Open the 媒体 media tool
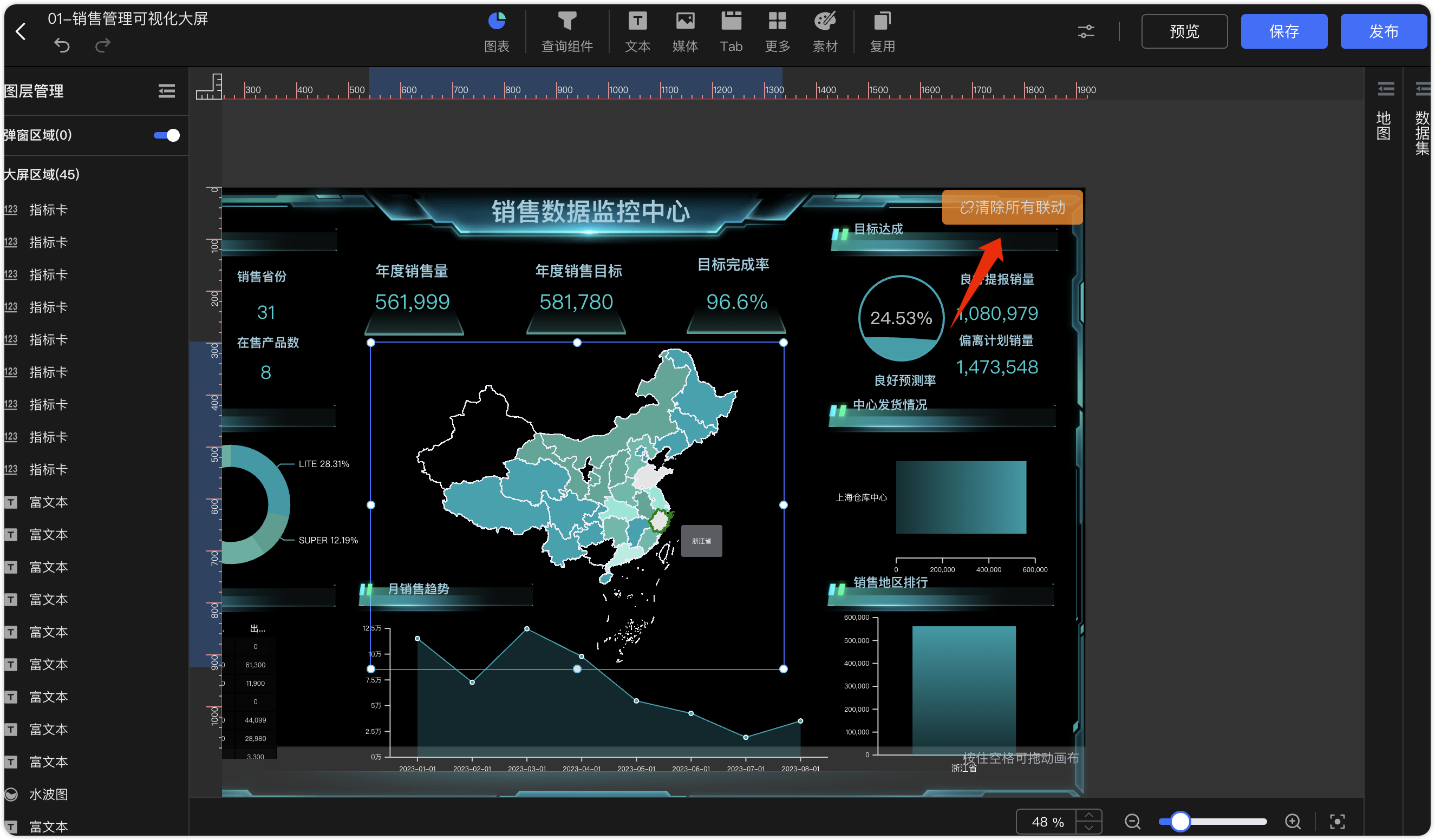 (x=685, y=32)
